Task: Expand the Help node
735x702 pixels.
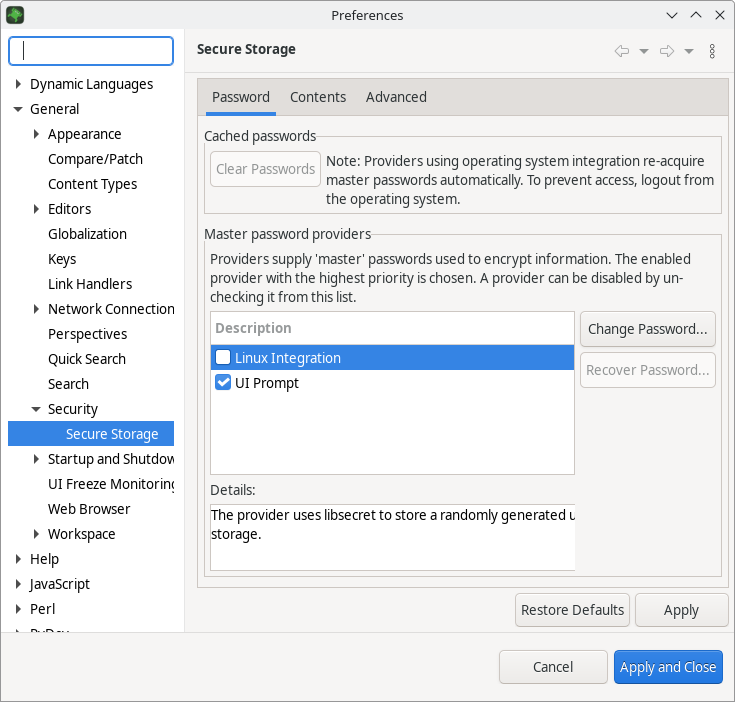Action: click(x=18, y=559)
